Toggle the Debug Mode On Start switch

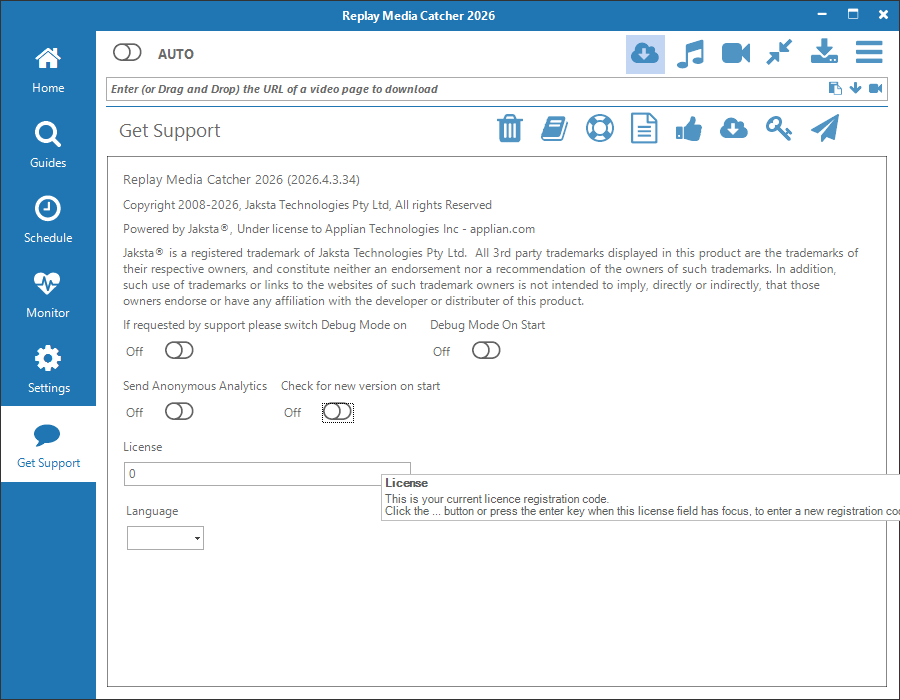coord(486,351)
